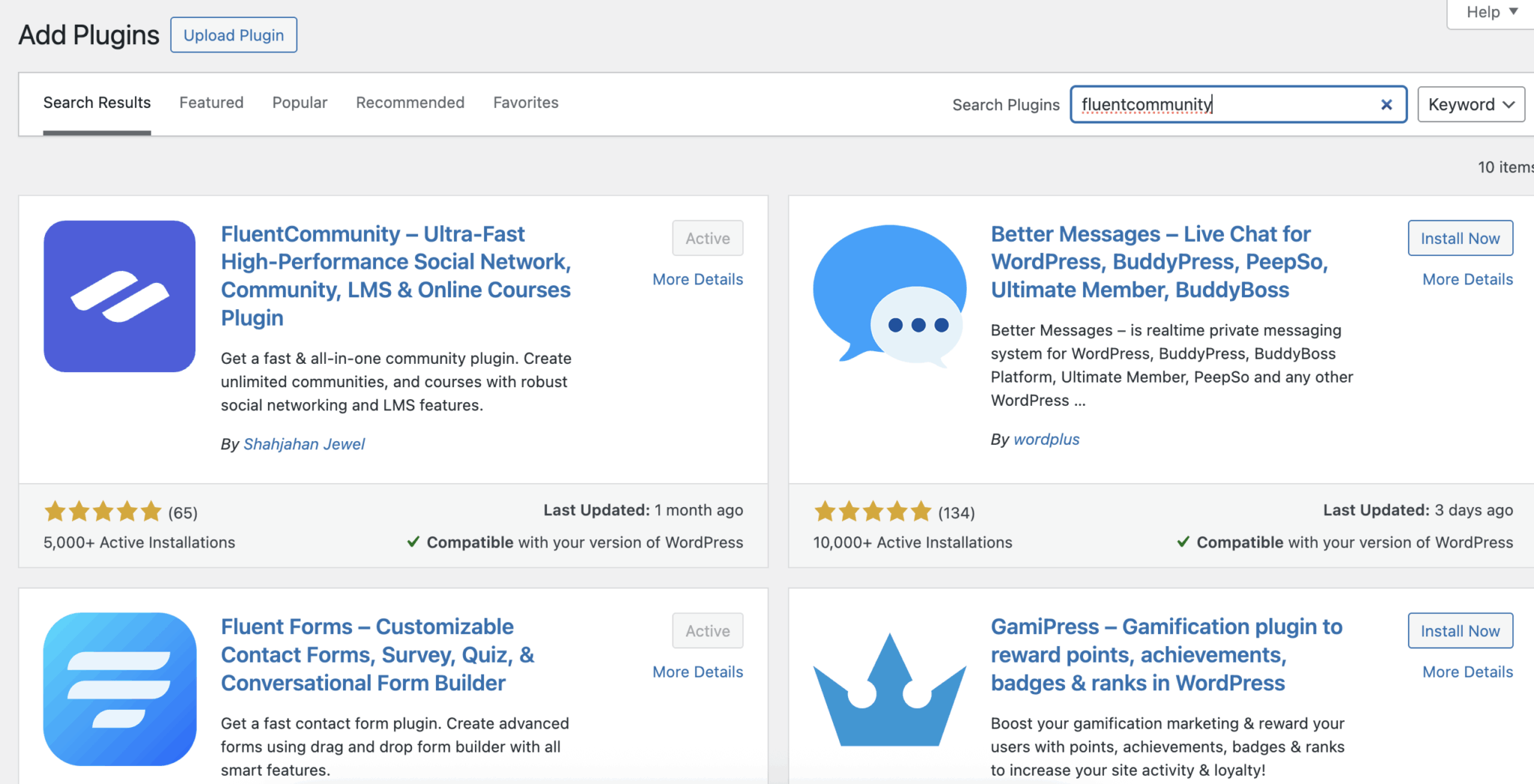Clear the search field using the X icon
Viewport: 1534px width, 784px height.
point(1386,104)
